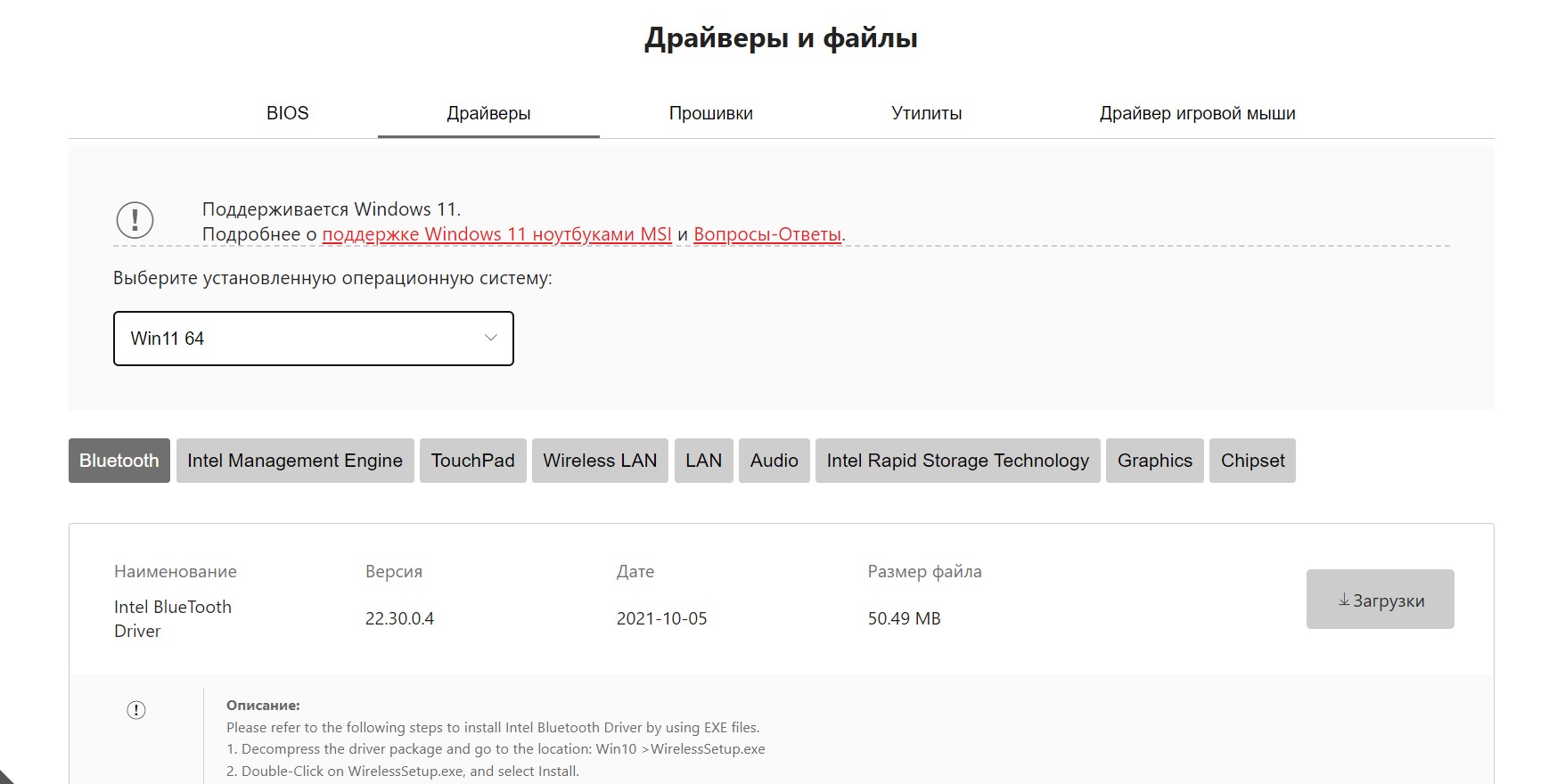Select the LAN driver category
The image size is (1565, 784).
[x=704, y=461]
